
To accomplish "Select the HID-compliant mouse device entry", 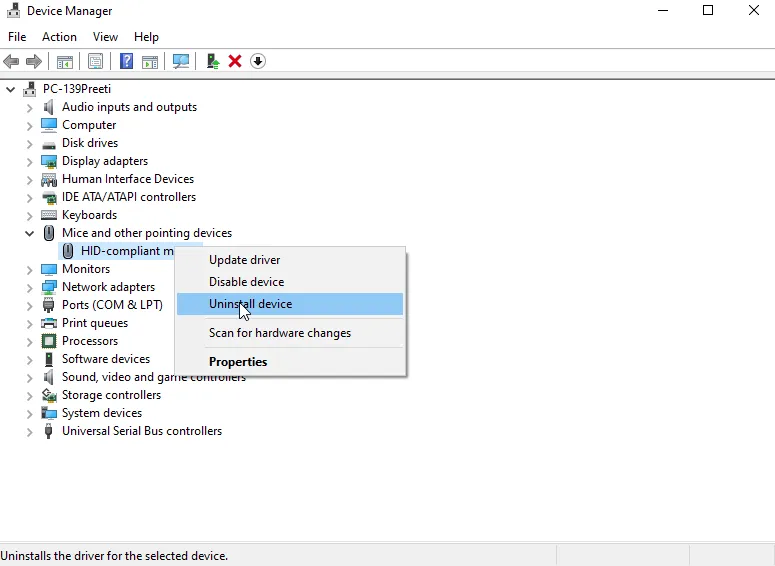I will [x=127, y=251].
